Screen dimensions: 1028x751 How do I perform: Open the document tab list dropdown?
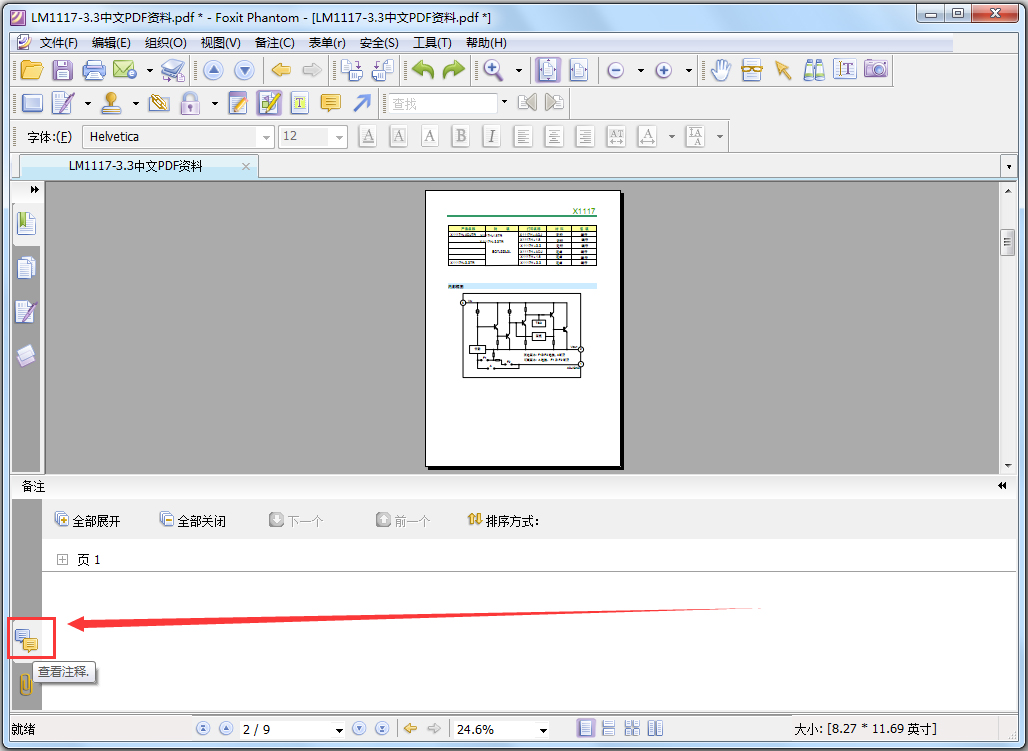pyautogui.click(x=1008, y=167)
